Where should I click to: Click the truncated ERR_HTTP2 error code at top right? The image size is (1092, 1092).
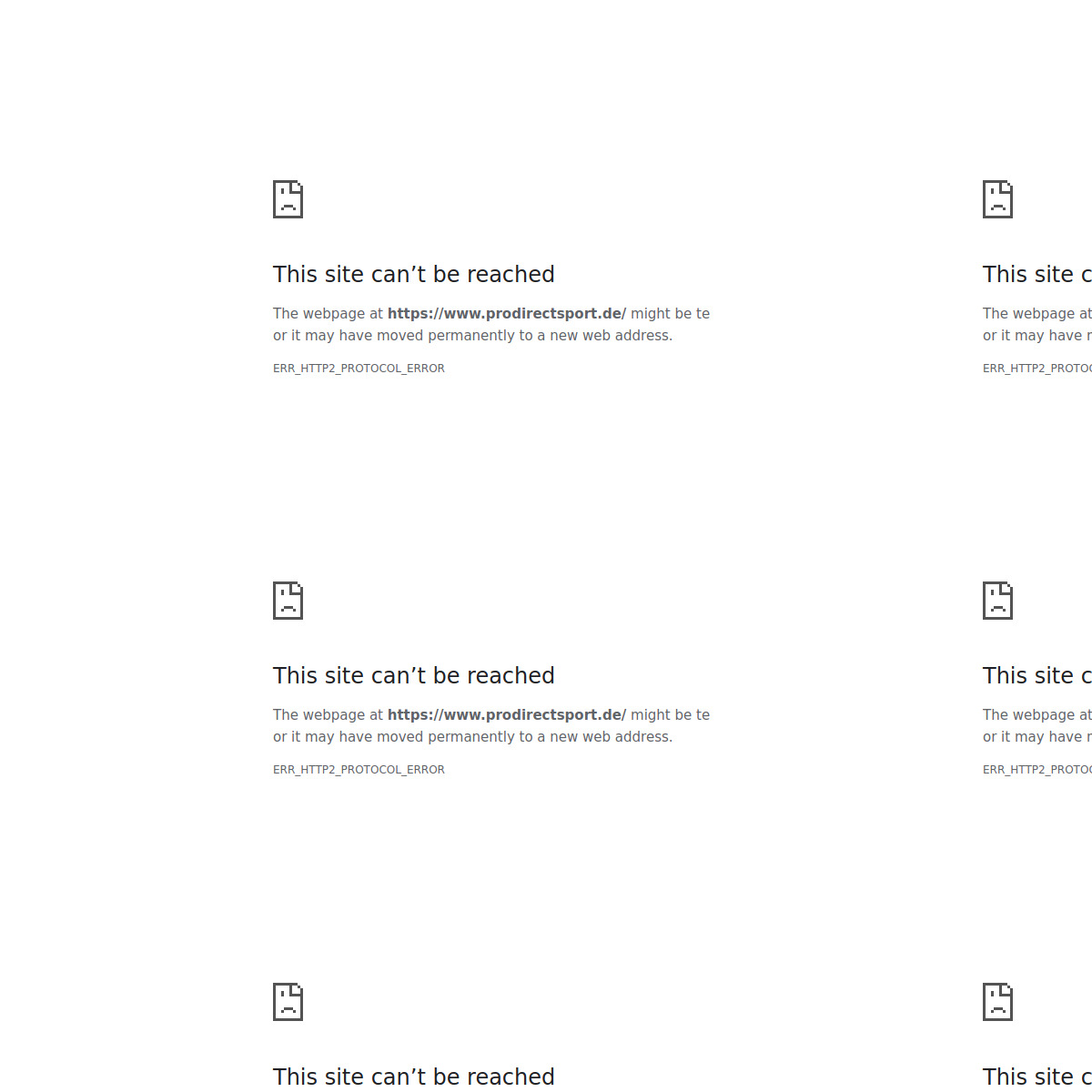point(1036,369)
